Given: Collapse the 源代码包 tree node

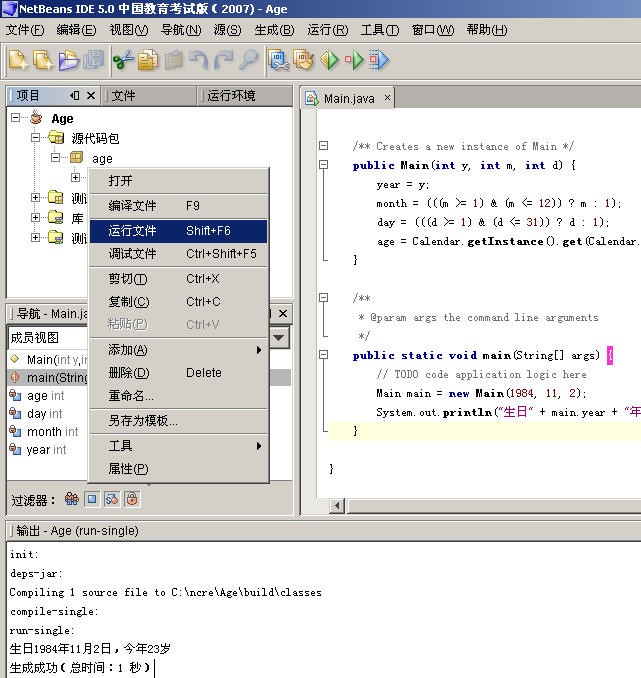Looking at the screenshot, I should pyautogui.click(x=36, y=138).
